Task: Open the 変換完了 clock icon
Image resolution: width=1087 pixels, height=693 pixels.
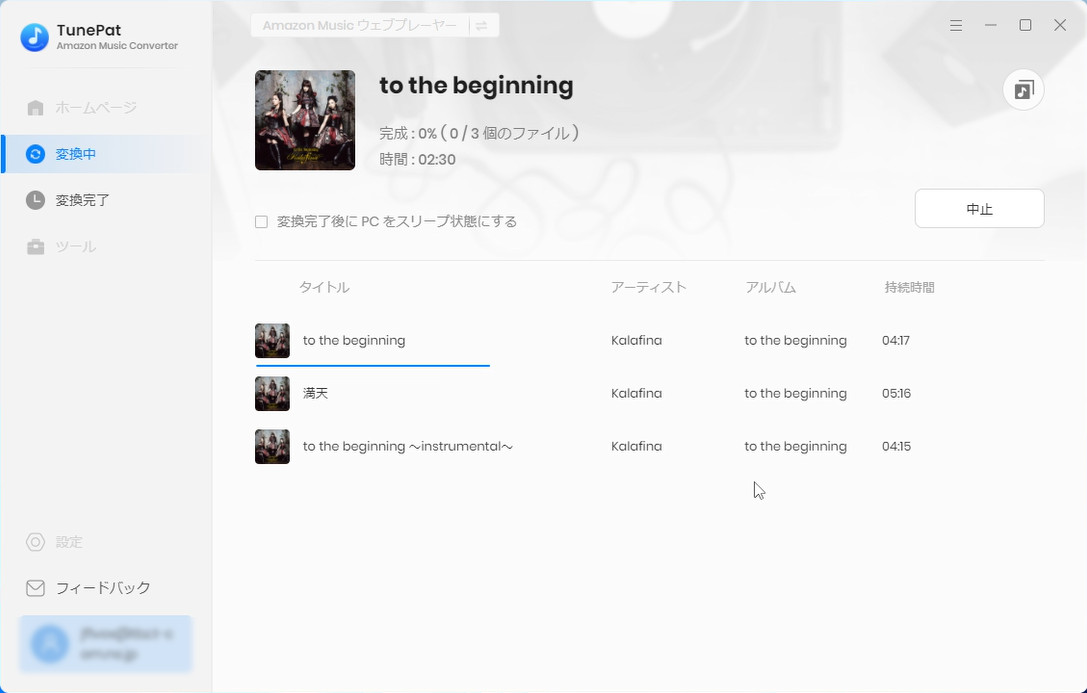Action: click(x=35, y=200)
